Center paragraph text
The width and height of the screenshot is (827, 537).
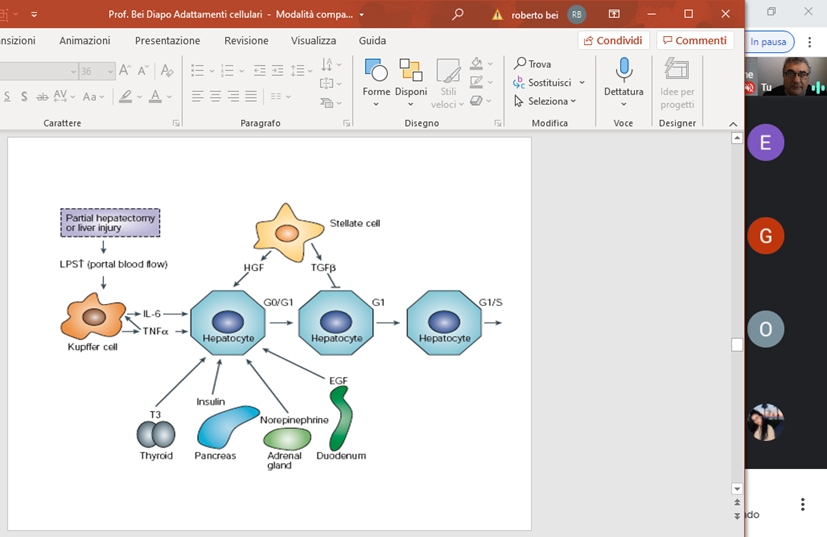pos(215,96)
